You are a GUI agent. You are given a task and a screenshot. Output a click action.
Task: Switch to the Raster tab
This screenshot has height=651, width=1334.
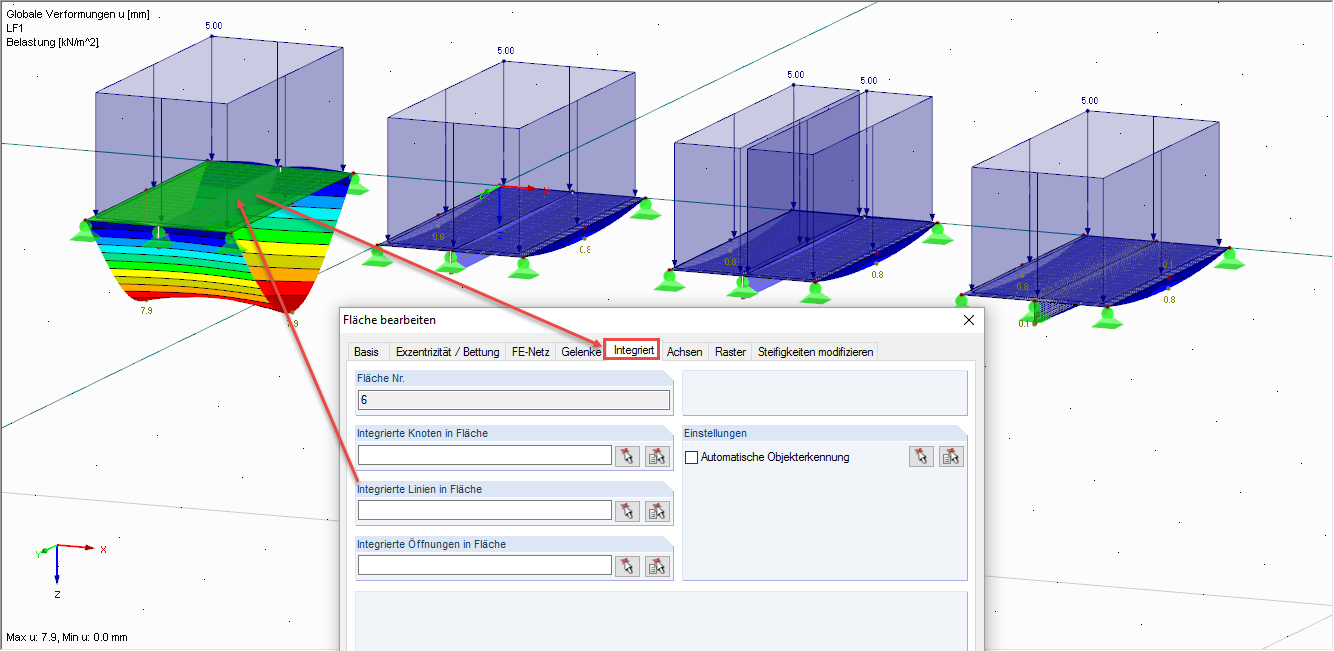[x=730, y=352]
